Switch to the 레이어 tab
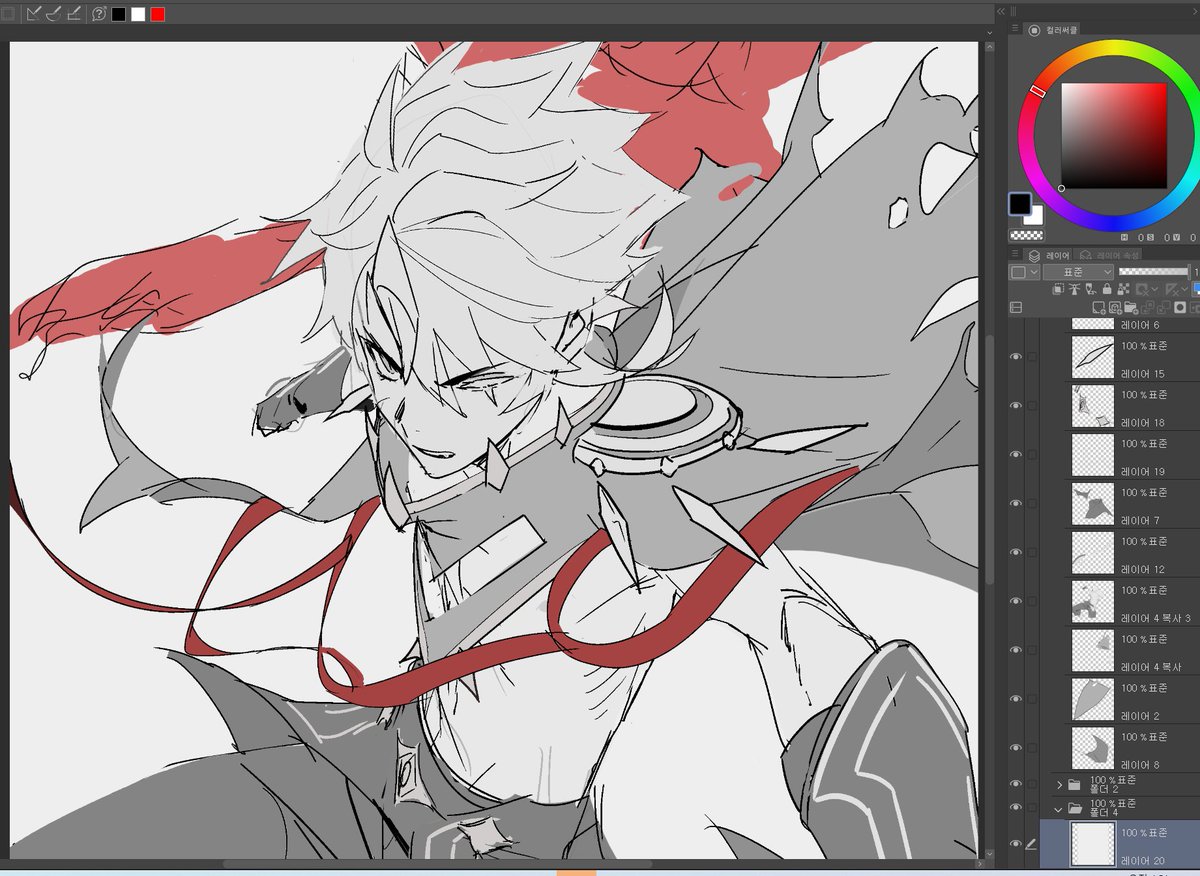The image size is (1200, 876). 1049,255
